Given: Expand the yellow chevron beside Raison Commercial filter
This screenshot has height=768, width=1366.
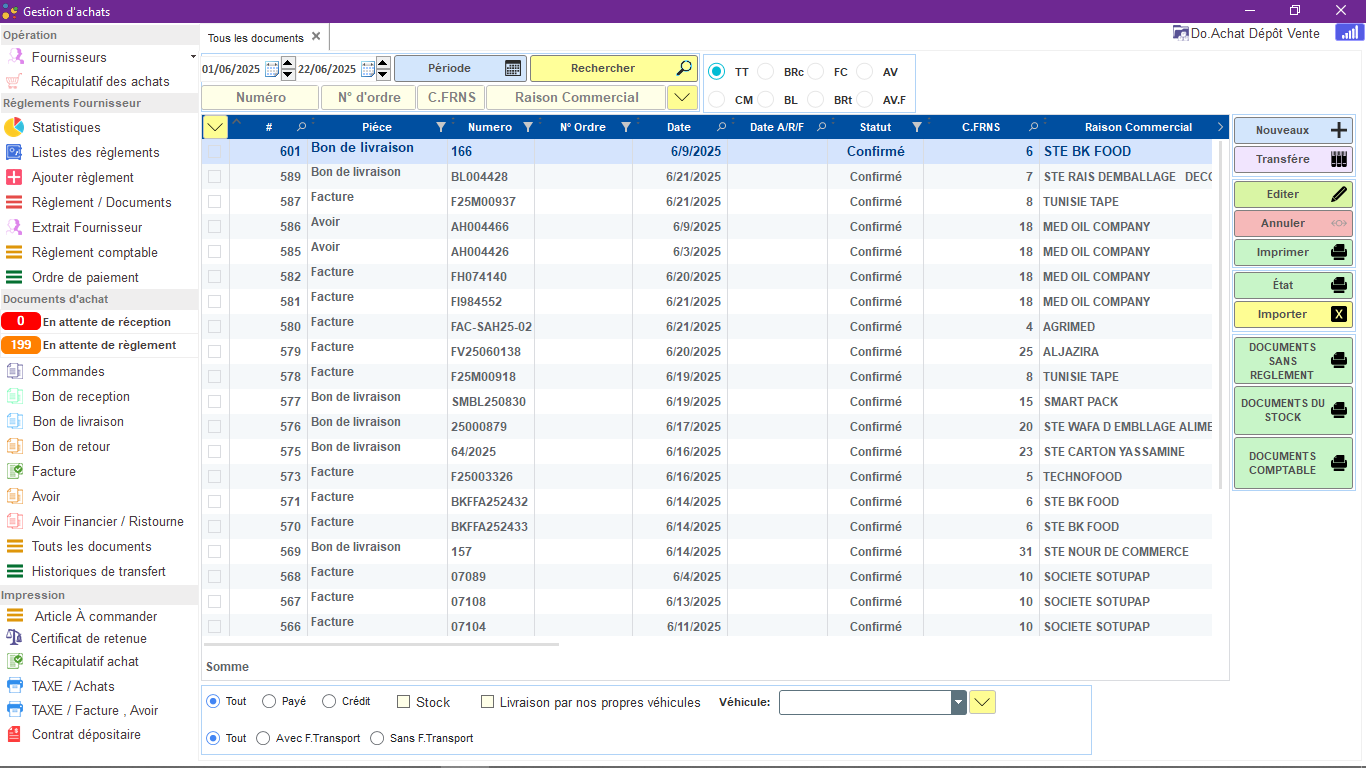Looking at the screenshot, I should pyautogui.click(x=682, y=97).
